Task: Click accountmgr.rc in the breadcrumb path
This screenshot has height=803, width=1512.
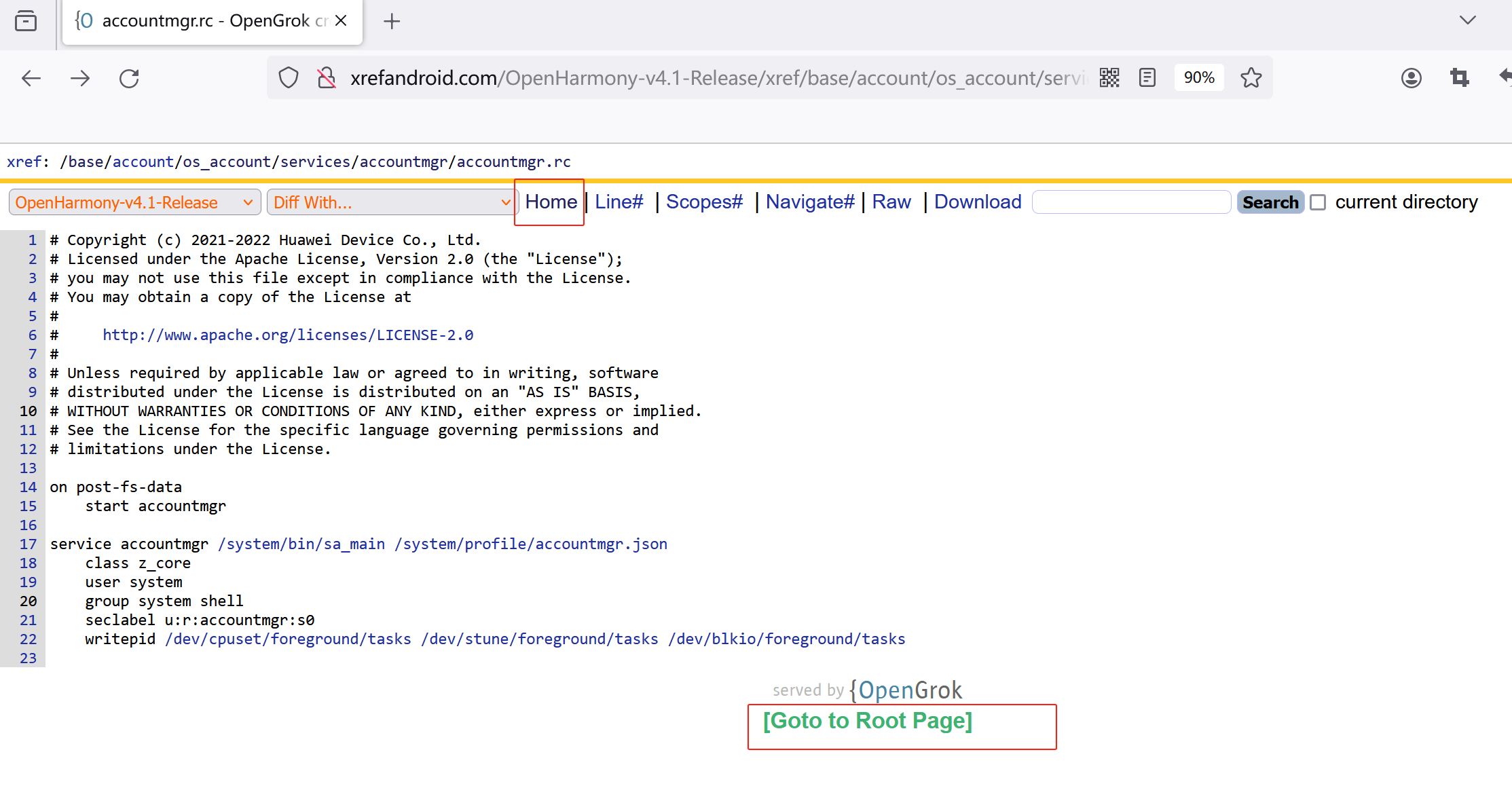Action: (x=513, y=162)
